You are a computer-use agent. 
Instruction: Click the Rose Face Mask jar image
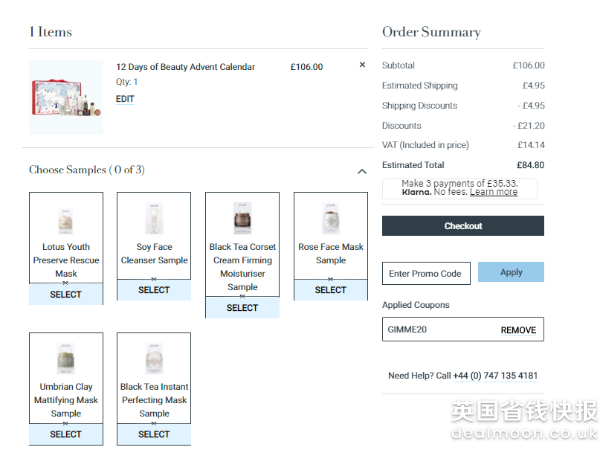(331, 218)
